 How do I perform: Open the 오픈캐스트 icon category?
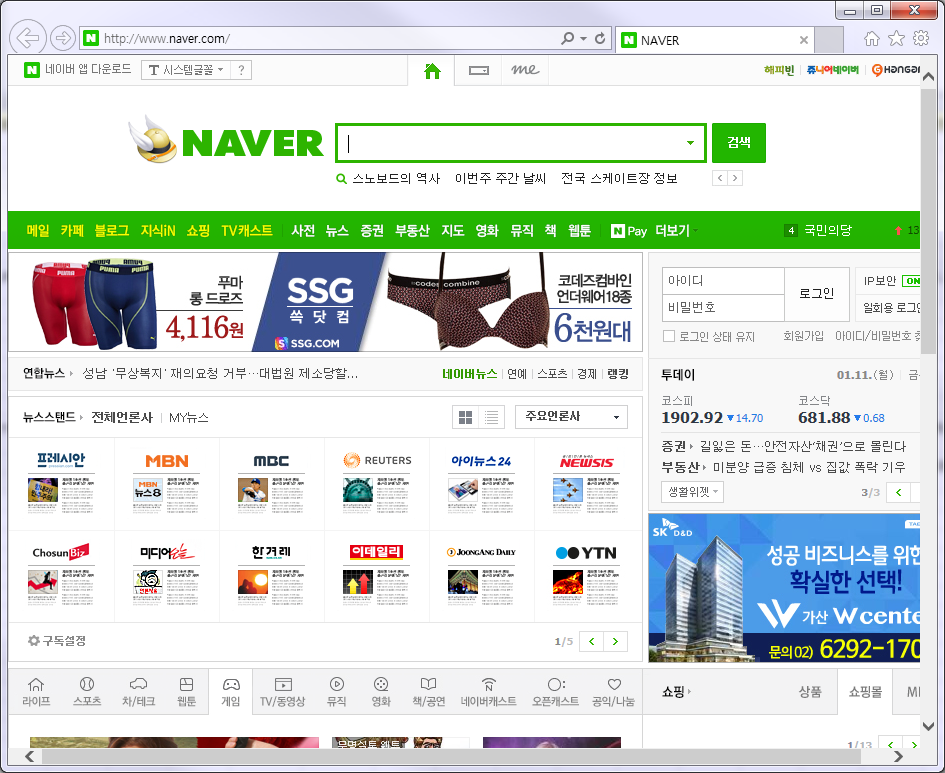pyautogui.click(x=555, y=692)
